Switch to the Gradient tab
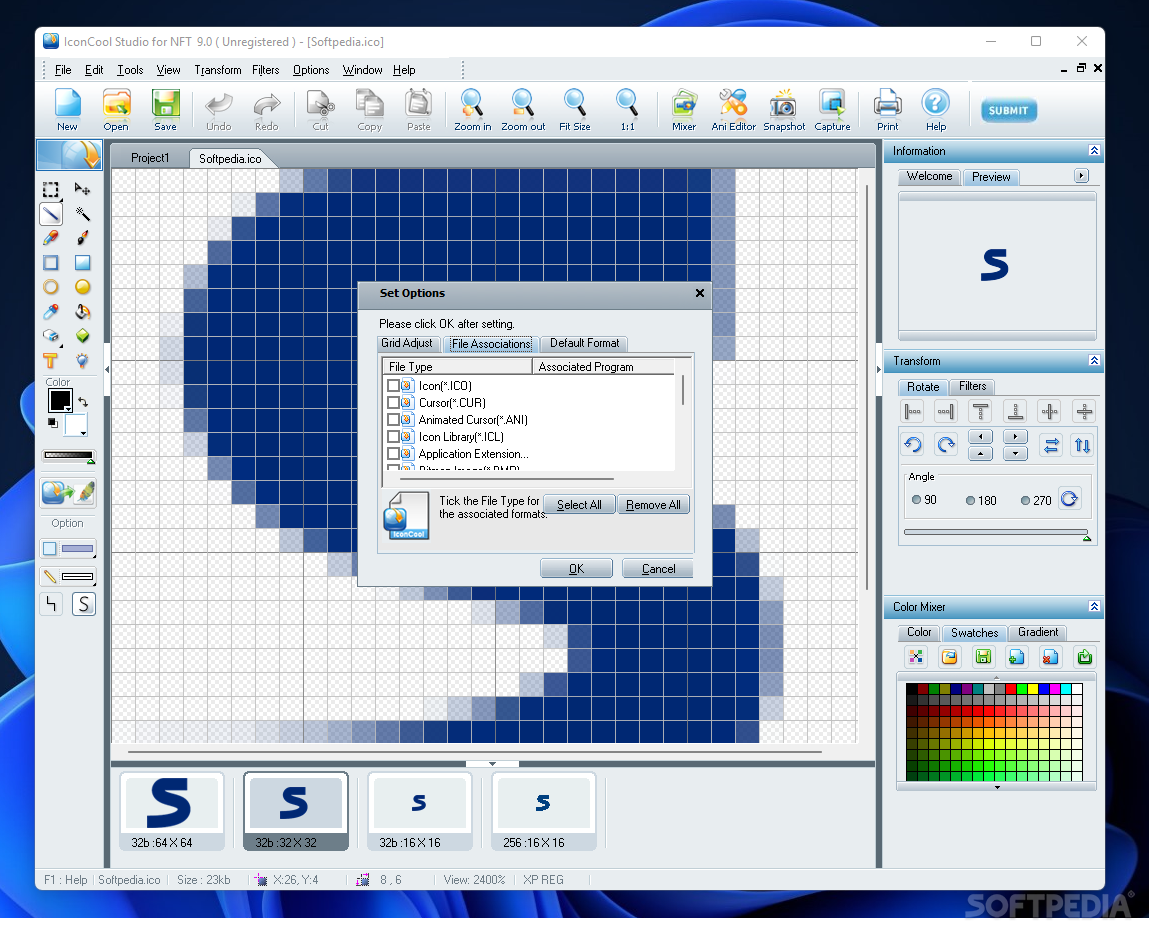This screenshot has height=933, width=1150. (x=1038, y=632)
